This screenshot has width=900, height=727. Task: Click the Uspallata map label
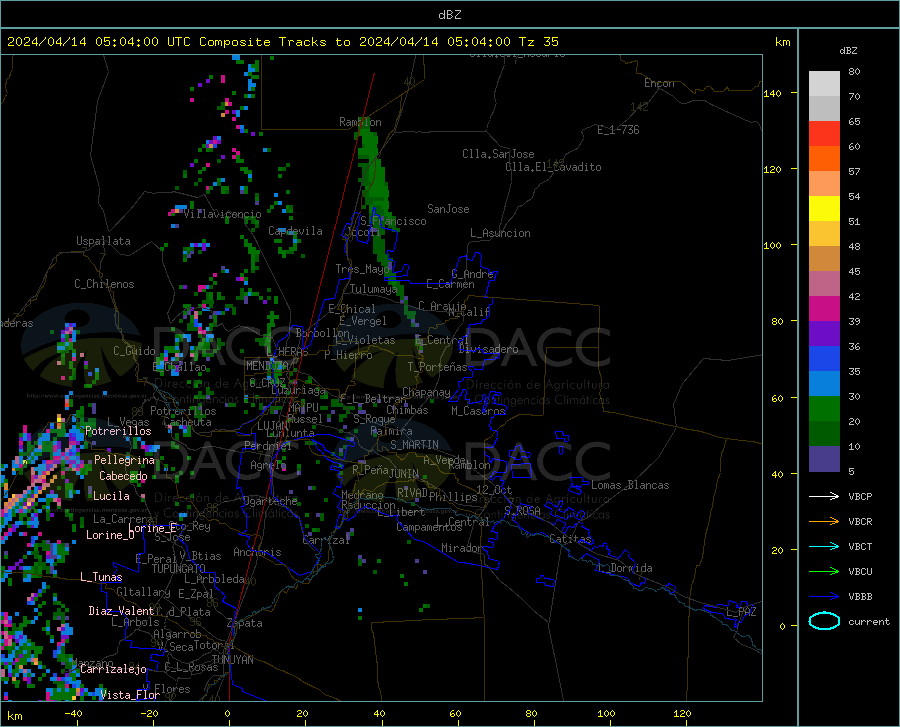point(103,241)
